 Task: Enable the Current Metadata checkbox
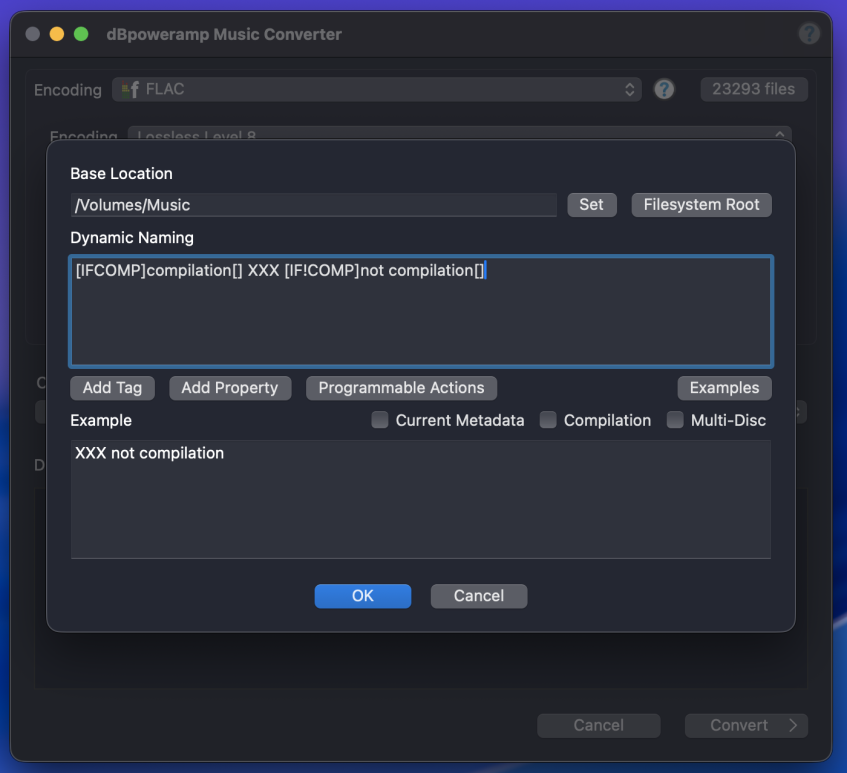[380, 420]
